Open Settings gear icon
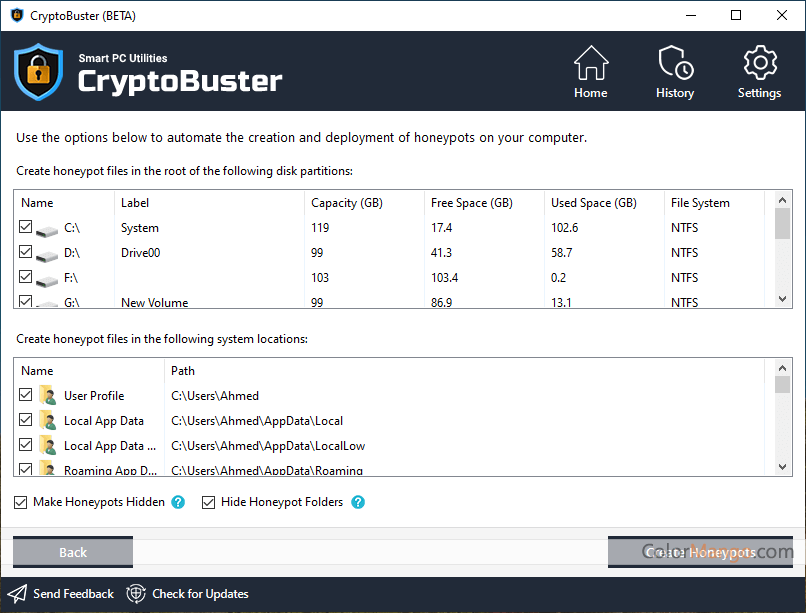806x613 pixels. (759, 64)
